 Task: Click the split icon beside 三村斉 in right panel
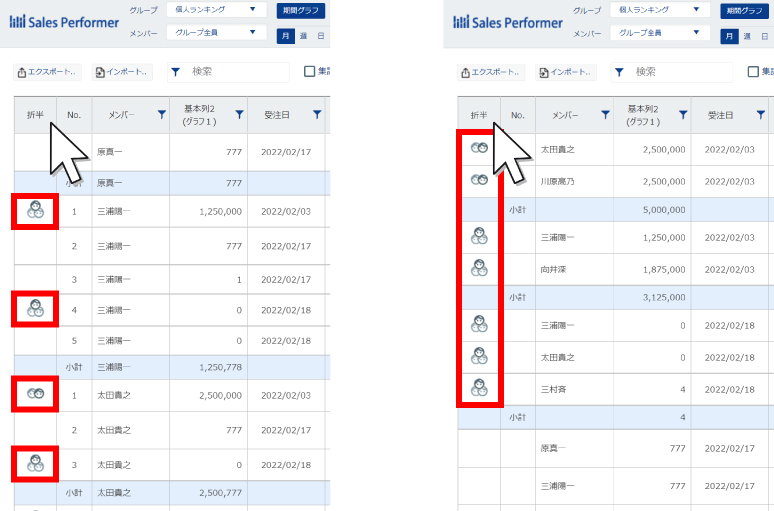pos(479,387)
